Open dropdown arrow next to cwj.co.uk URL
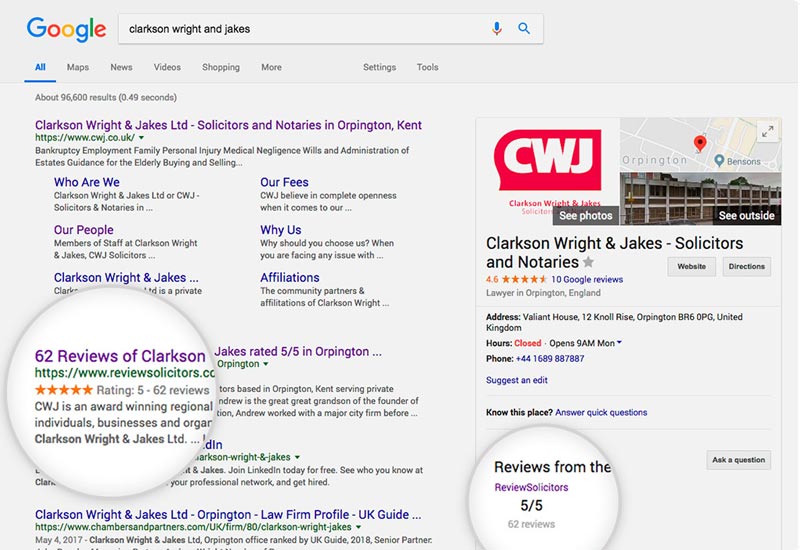Viewport: 800px width, 550px height. [141, 138]
